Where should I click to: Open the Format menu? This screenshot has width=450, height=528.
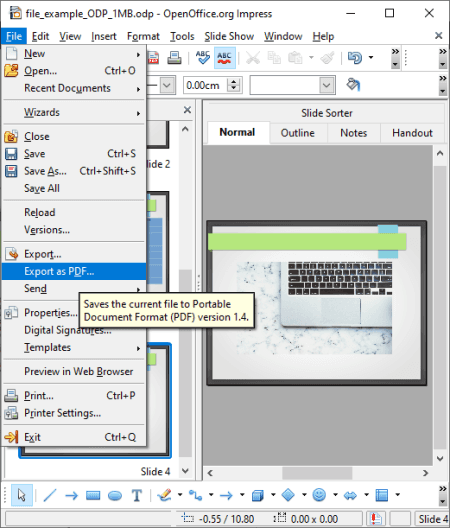(x=143, y=36)
